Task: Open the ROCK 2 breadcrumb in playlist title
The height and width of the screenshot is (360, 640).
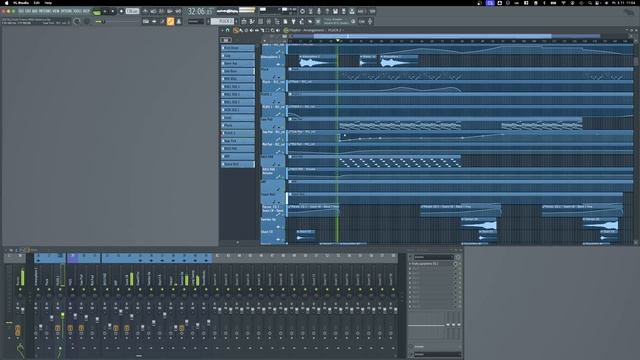Action: click(x=335, y=30)
